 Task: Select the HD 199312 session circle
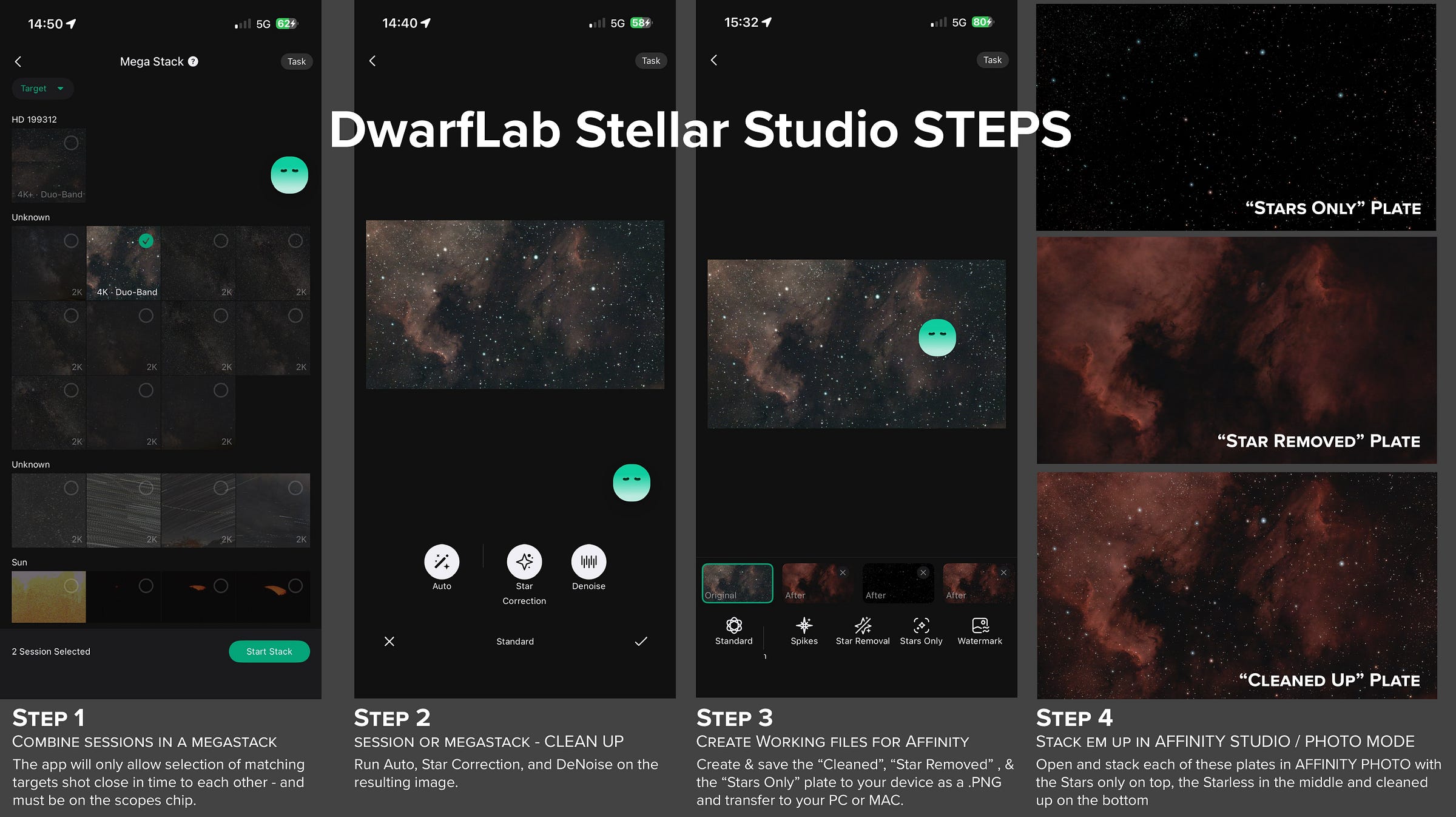[71, 143]
